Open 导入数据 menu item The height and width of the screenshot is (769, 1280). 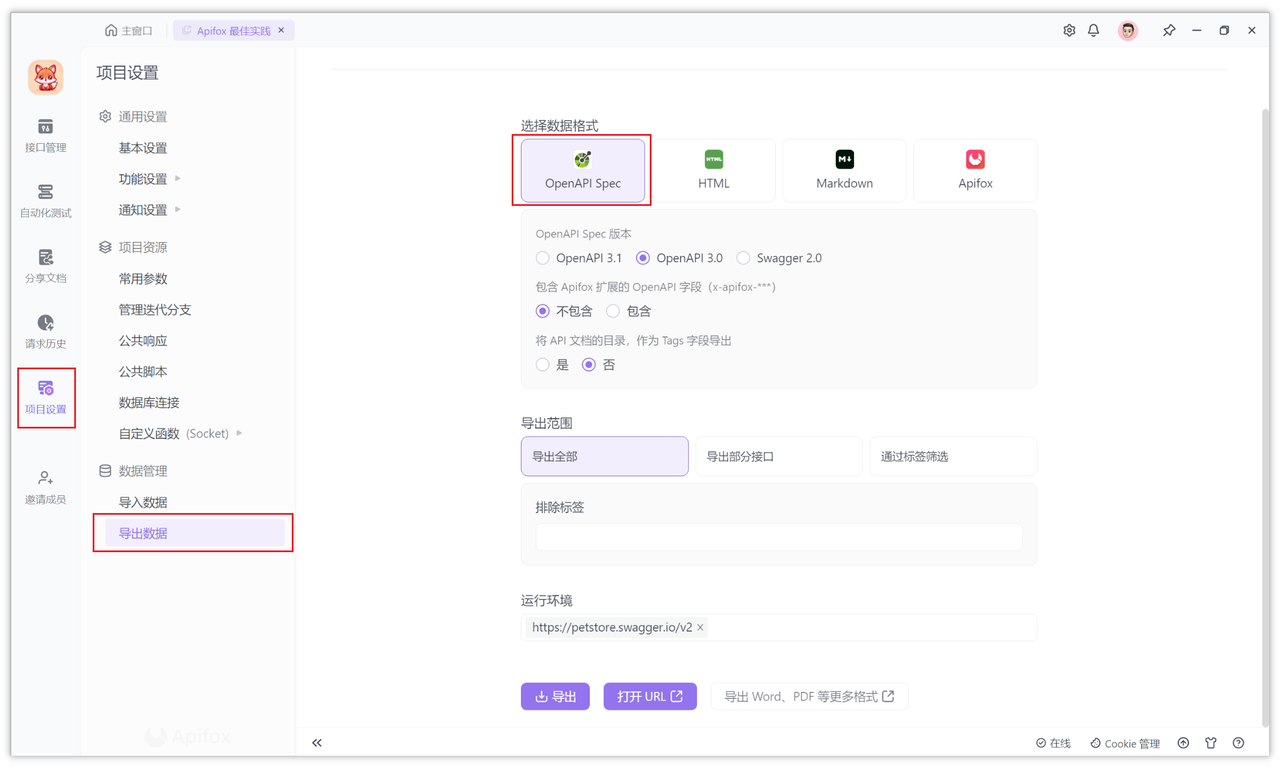pos(143,502)
